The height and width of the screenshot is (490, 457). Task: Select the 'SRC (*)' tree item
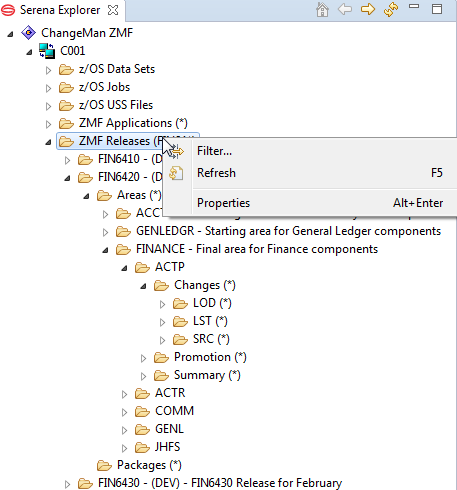pyautogui.click(x=211, y=339)
